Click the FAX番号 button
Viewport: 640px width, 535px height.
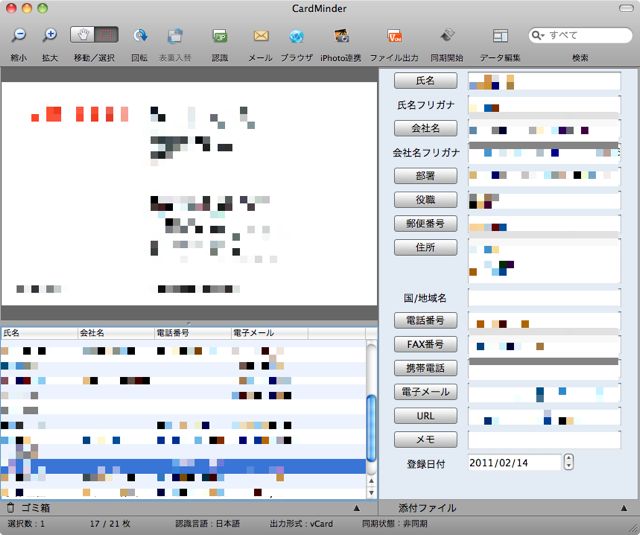click(x=425, y=344)
